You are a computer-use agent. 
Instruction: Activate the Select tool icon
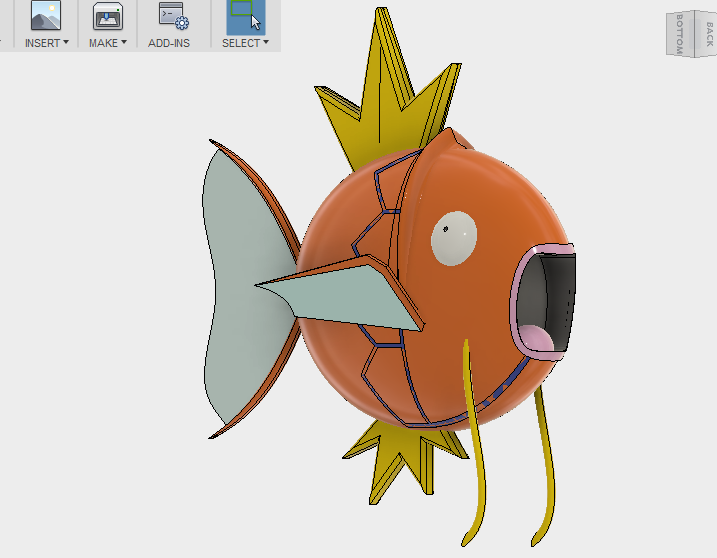(x=246, y=16)
